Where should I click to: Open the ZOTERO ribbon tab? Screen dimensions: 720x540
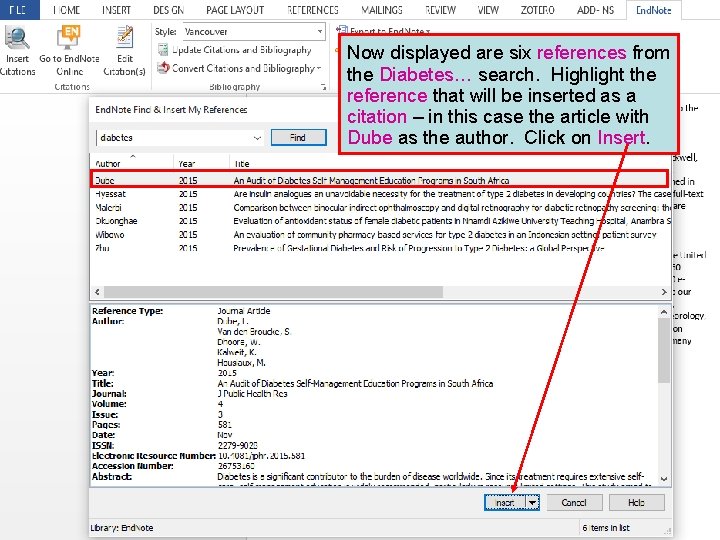(537, 10)
